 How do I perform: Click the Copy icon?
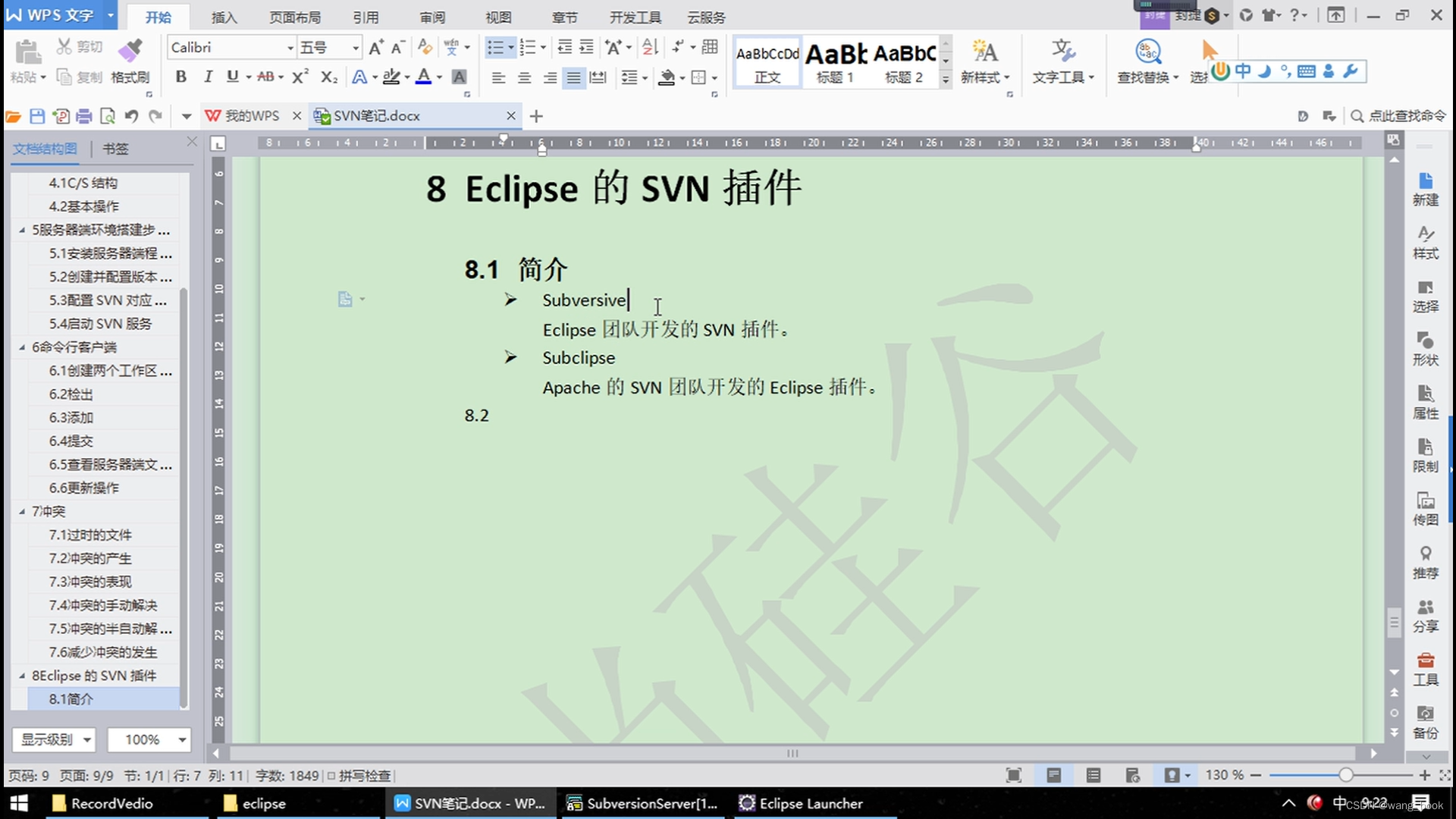[x=64, y=77]
